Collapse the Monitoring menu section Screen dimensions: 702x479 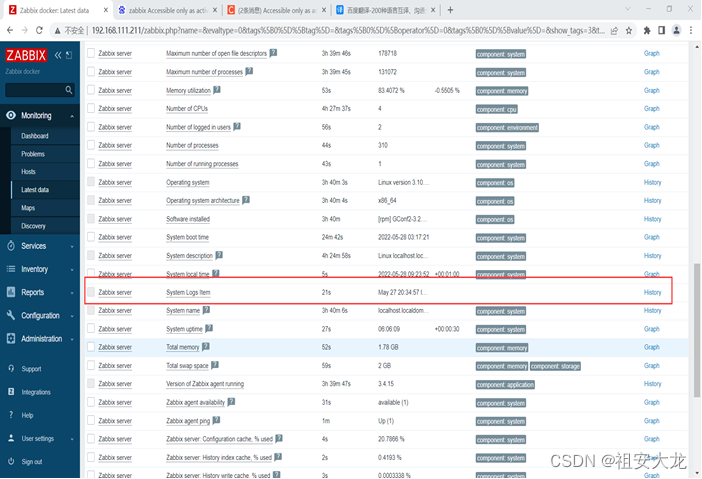point(72,116)
